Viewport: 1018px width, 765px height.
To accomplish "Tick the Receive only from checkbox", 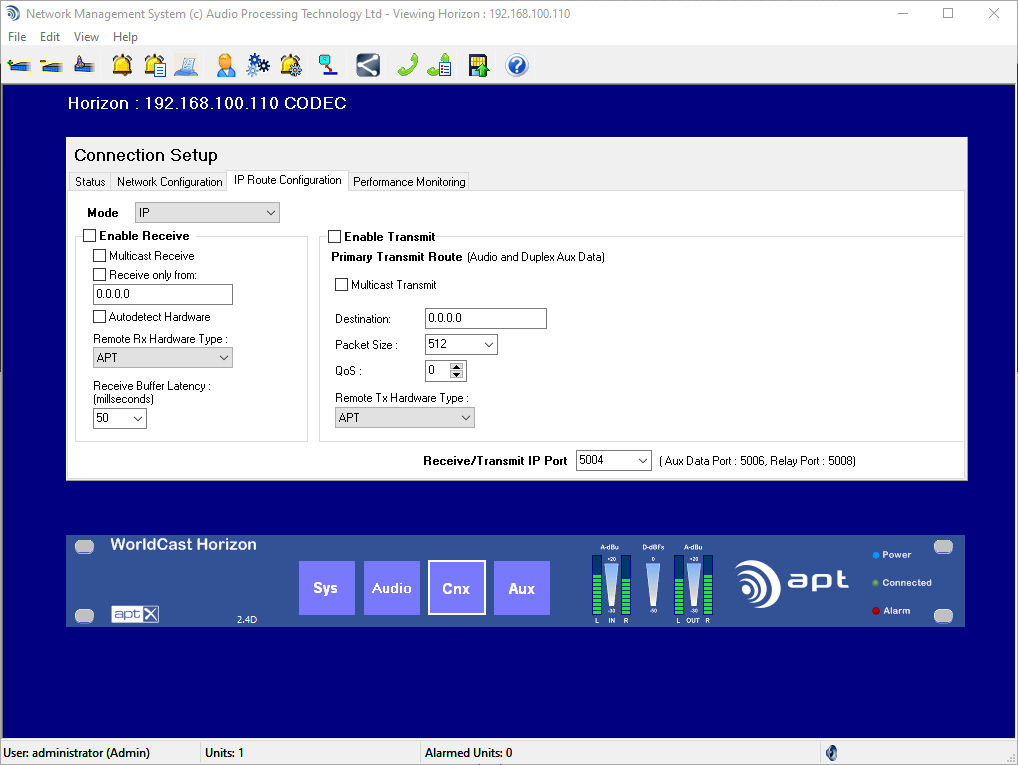I will [x=99, y=275].
